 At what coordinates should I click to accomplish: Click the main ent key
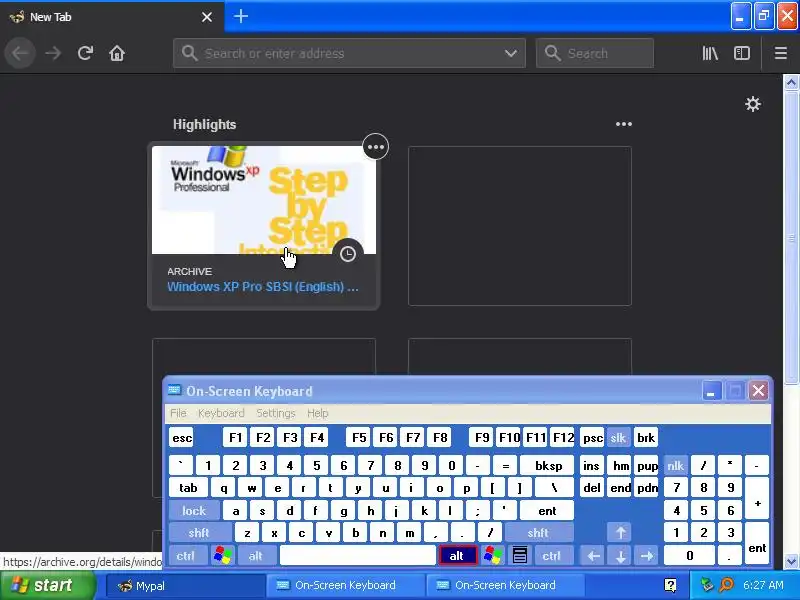tap(547, 511)
